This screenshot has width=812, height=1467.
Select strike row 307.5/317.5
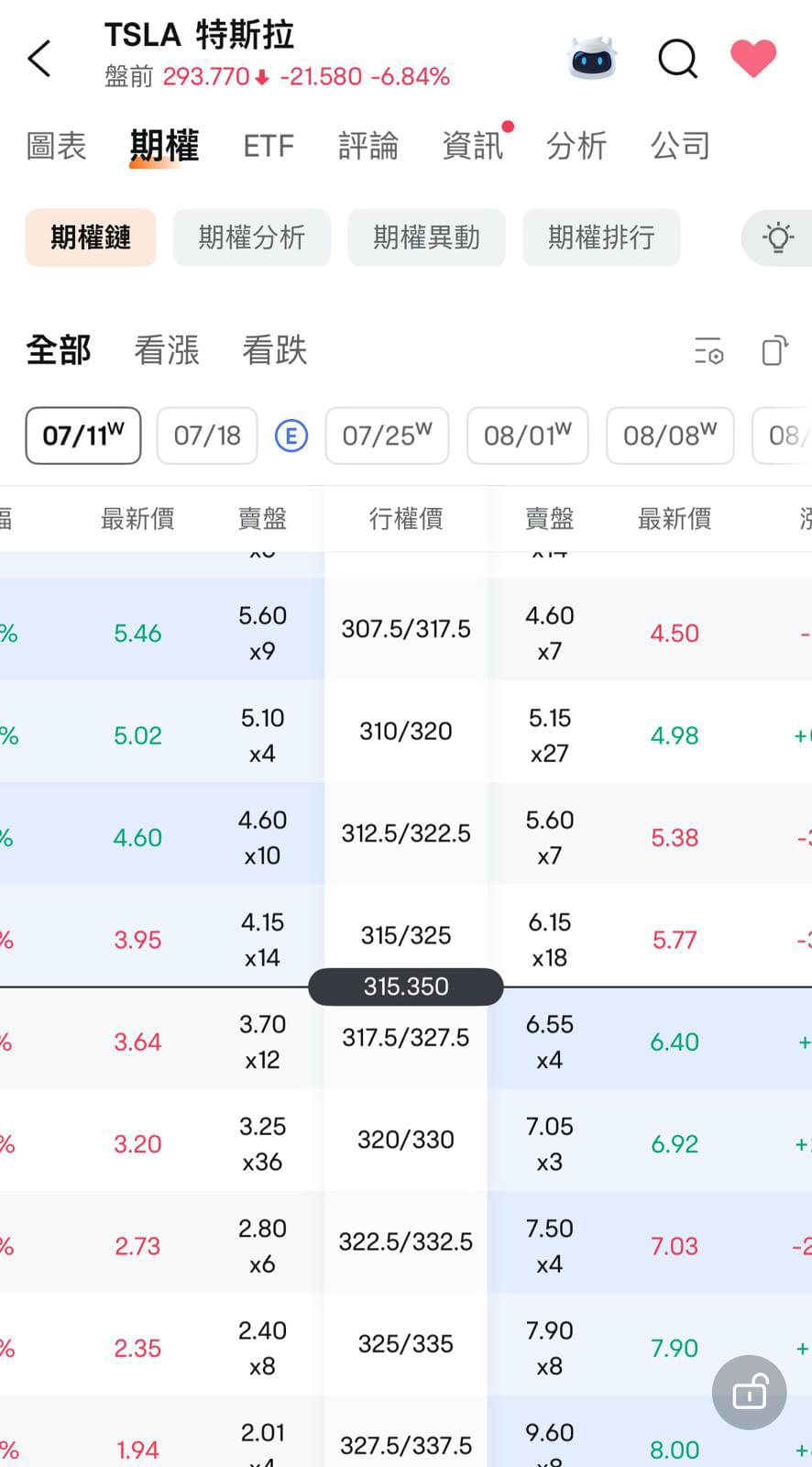click(x=406, y=629)
